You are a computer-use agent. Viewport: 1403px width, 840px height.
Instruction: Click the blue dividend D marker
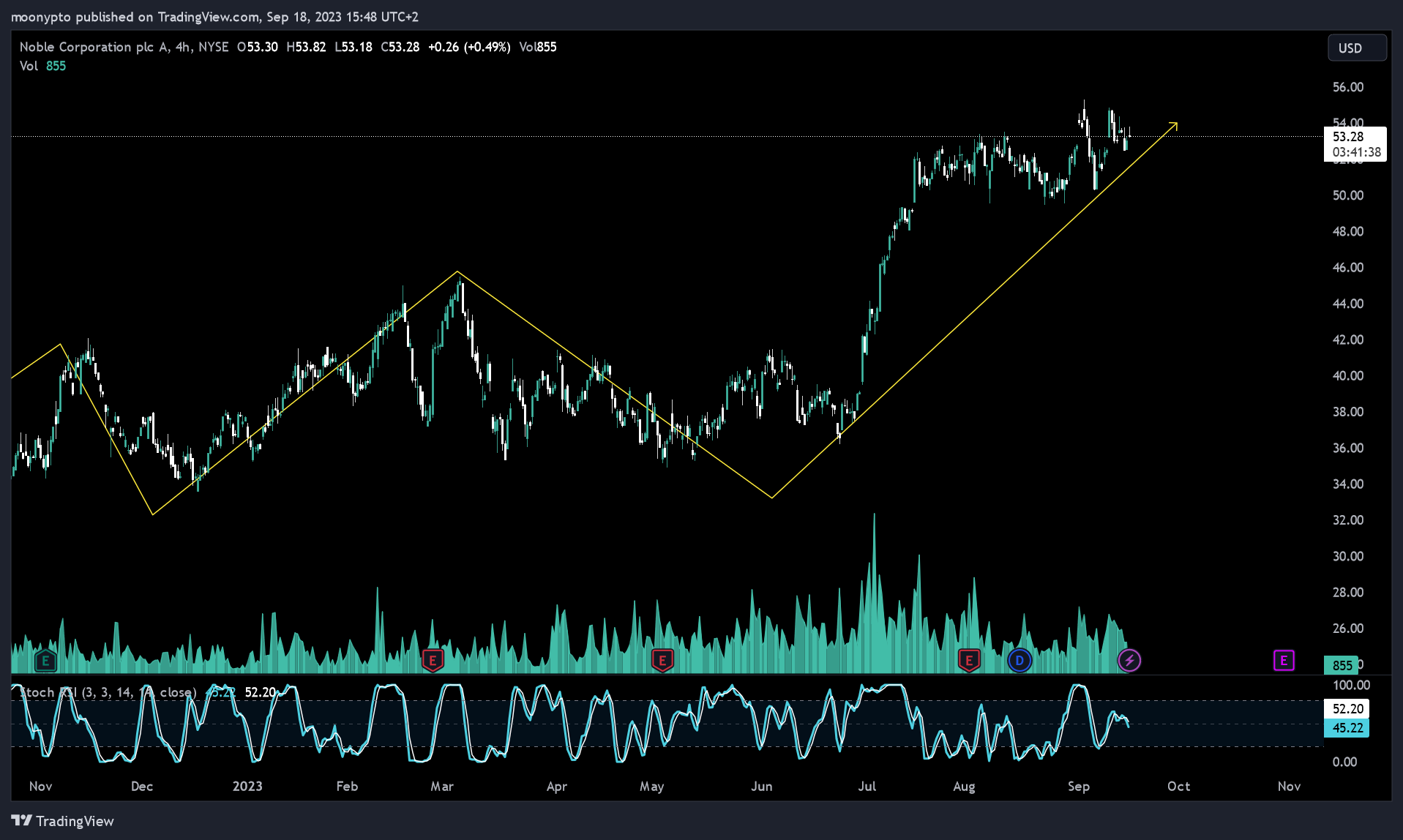[x=1019, y=661]
